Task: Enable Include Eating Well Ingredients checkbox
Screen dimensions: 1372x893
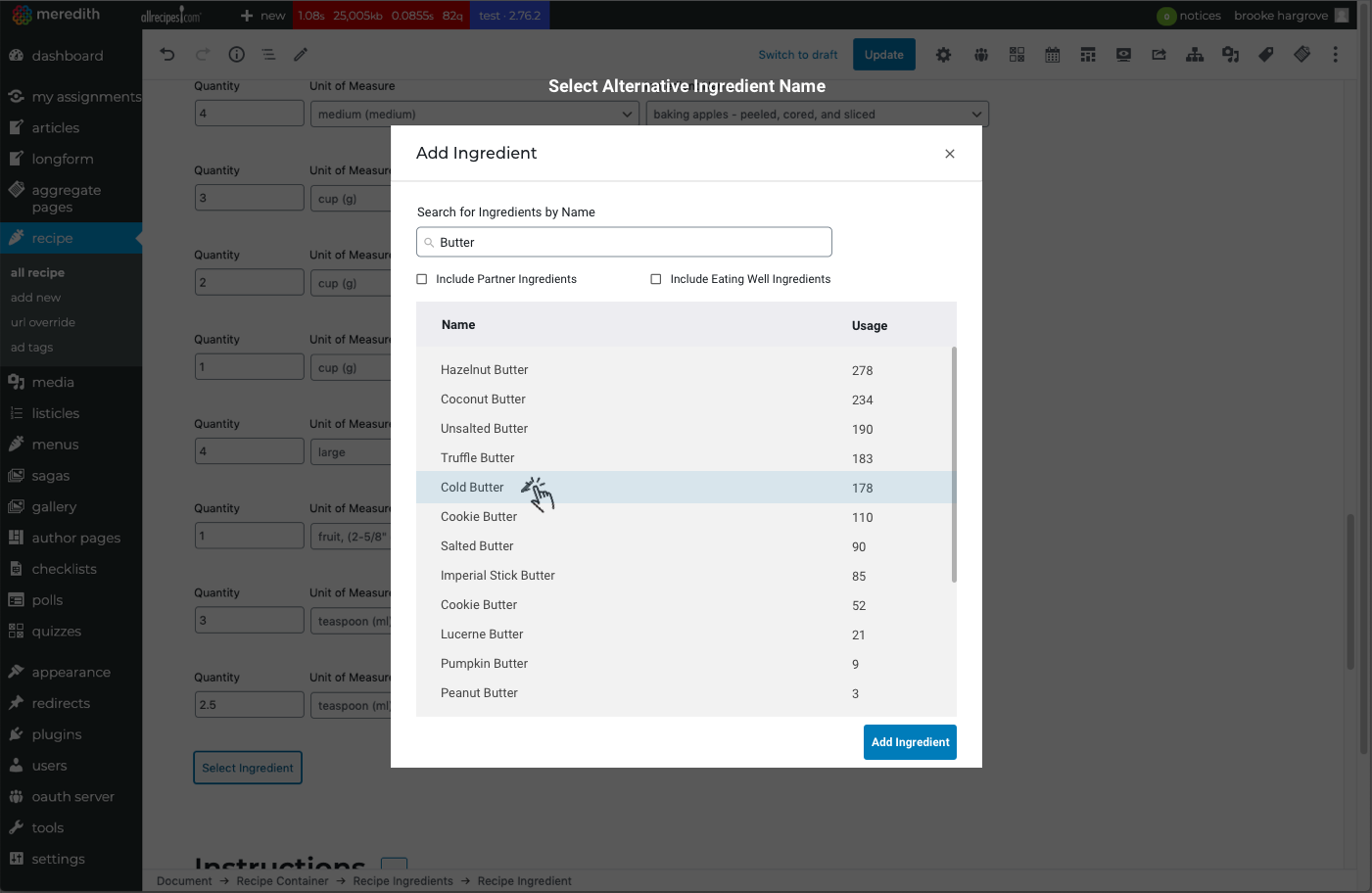Action: [x=656, y=279]
